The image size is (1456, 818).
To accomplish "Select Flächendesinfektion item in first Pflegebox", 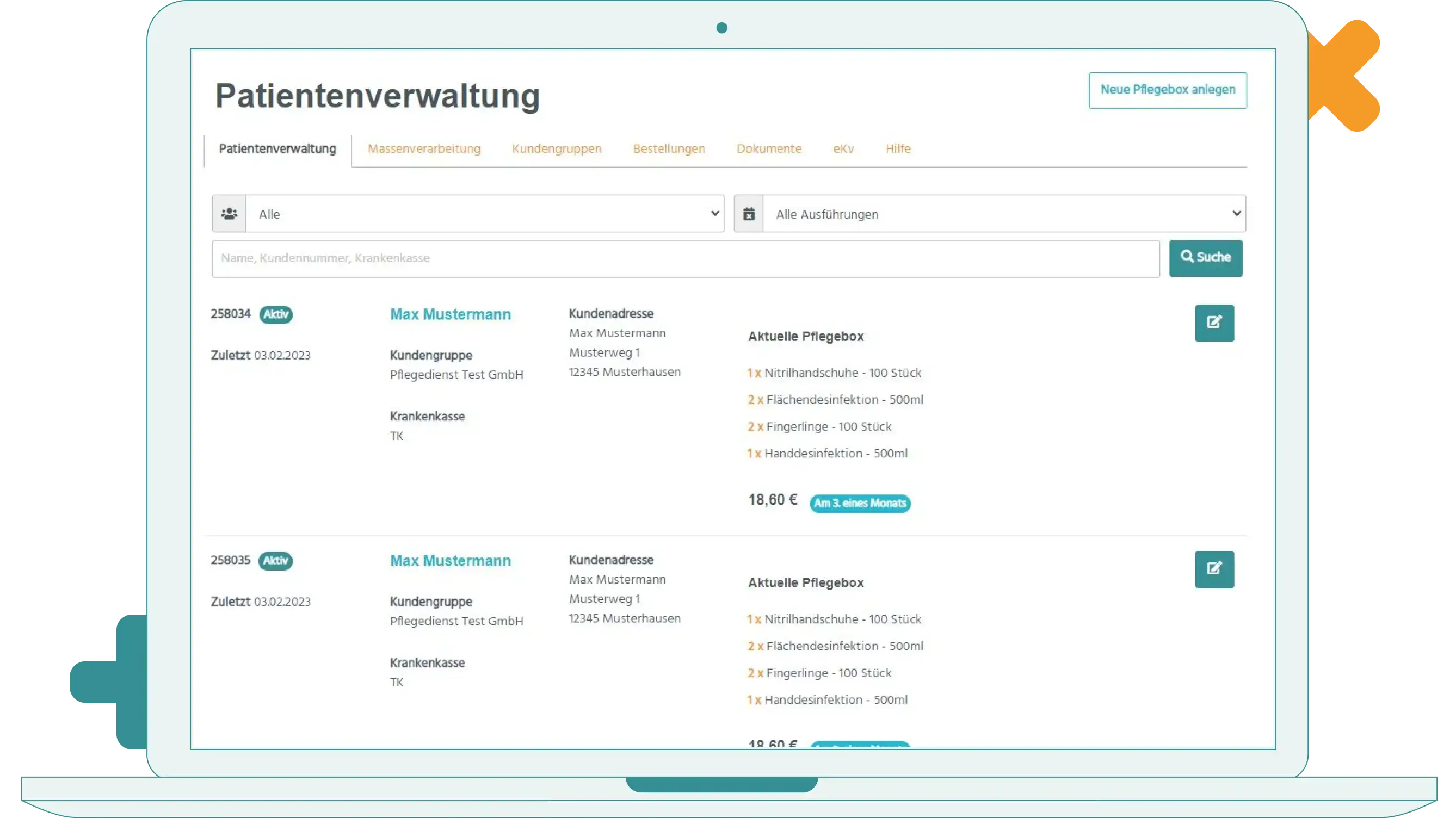I will click(835, 400).
